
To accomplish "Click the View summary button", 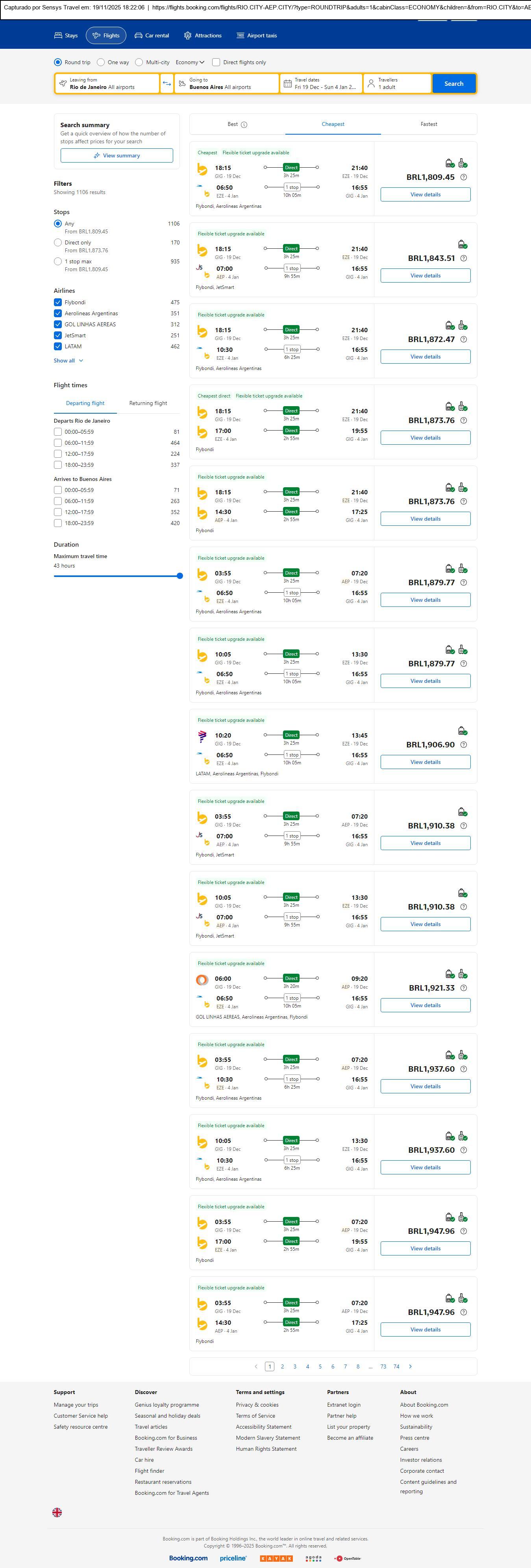I will 116,156.
